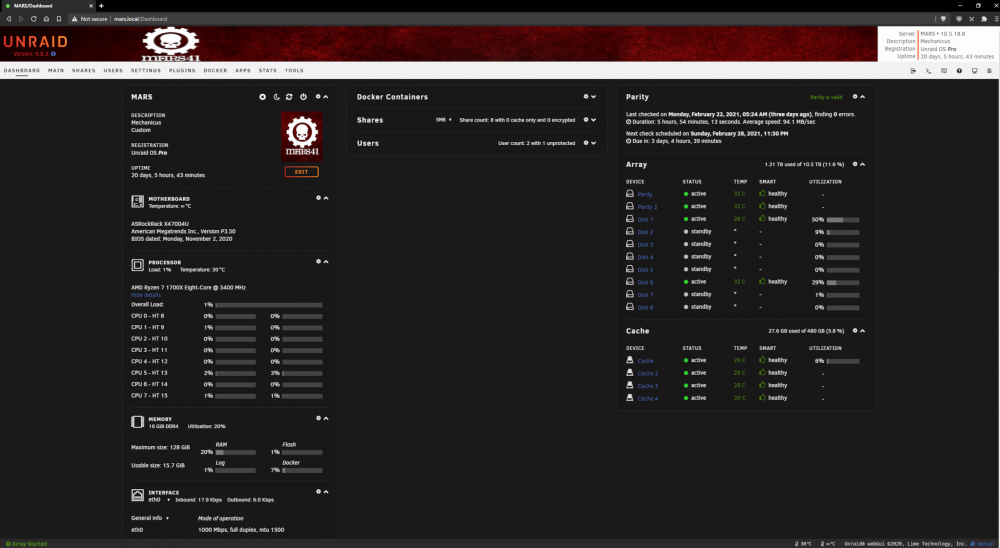Open the Interface section settings gear
1000x548 pixels.
(x=318, y=492)
